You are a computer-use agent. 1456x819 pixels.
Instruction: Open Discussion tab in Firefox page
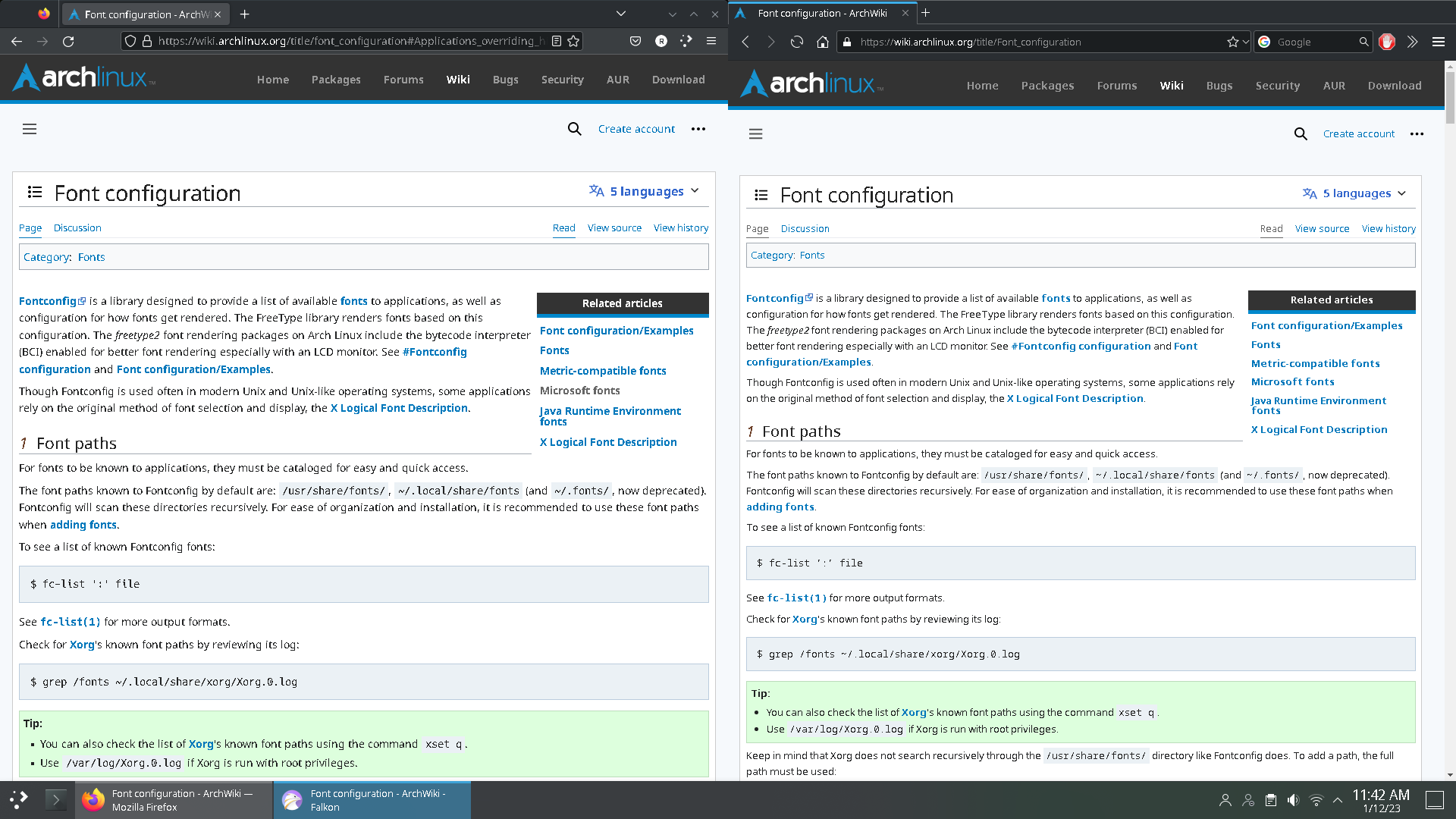(77, 227)
